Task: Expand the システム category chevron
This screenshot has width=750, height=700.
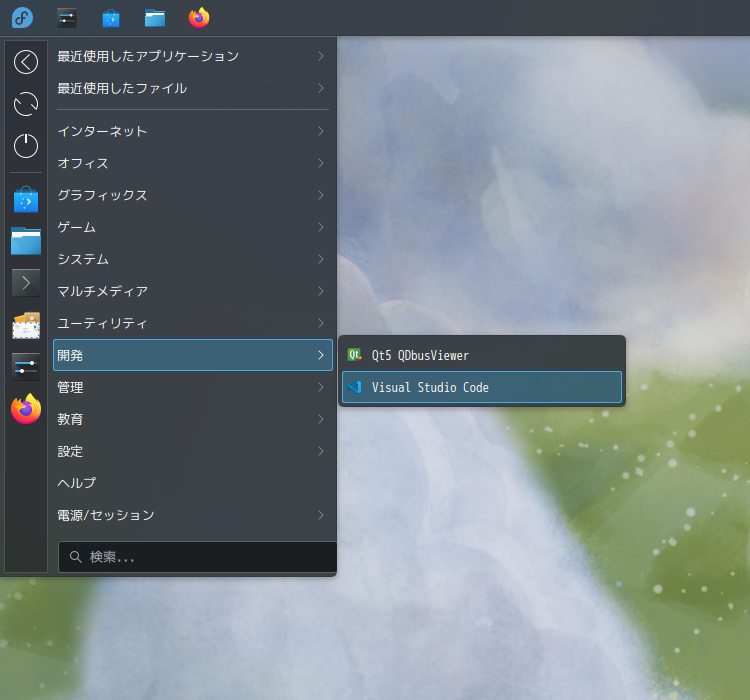Action: coord(321,259)
